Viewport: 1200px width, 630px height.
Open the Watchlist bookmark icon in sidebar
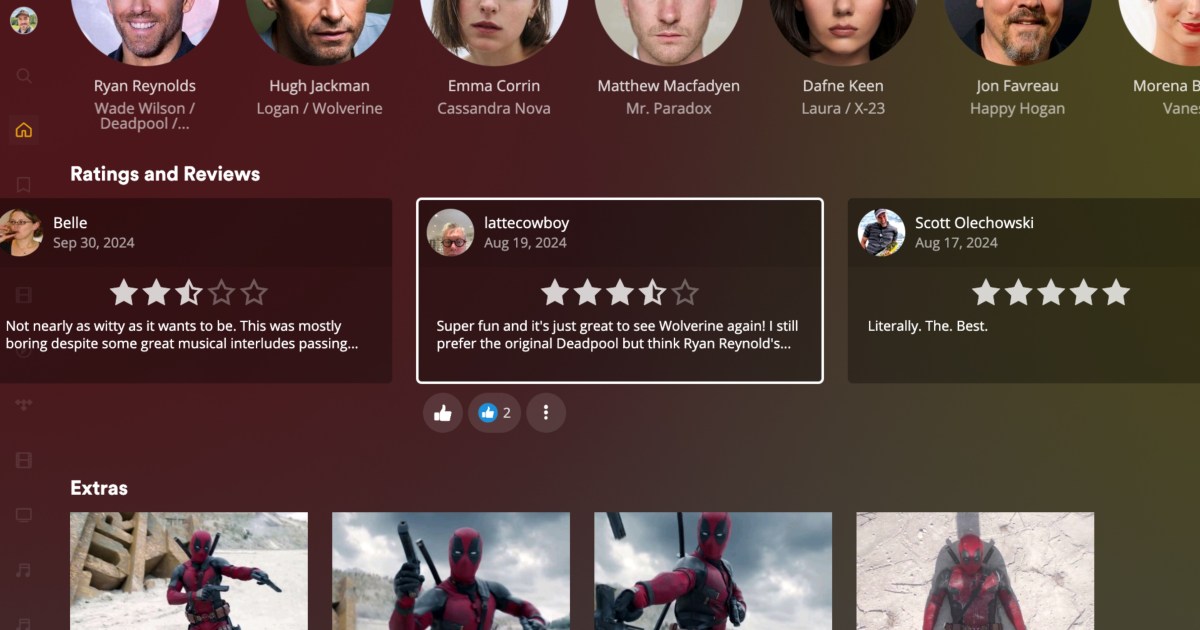[x=24, y=185]
